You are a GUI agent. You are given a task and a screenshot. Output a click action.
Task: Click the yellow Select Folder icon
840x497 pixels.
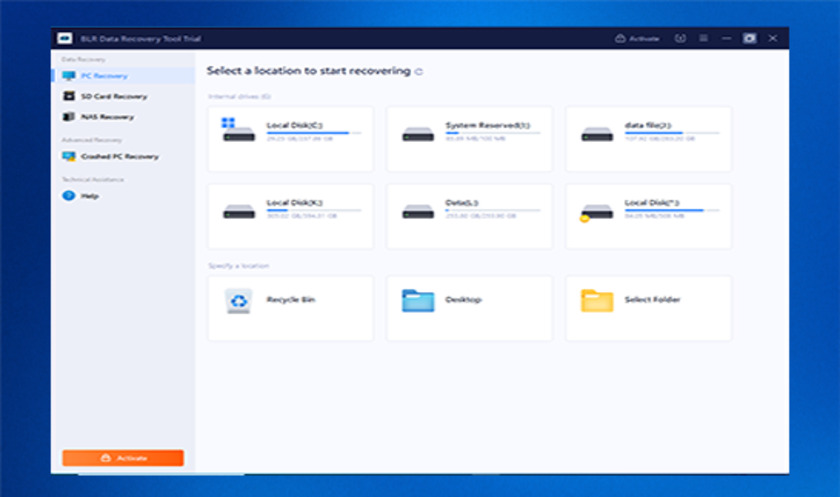[x=597, y=300]
